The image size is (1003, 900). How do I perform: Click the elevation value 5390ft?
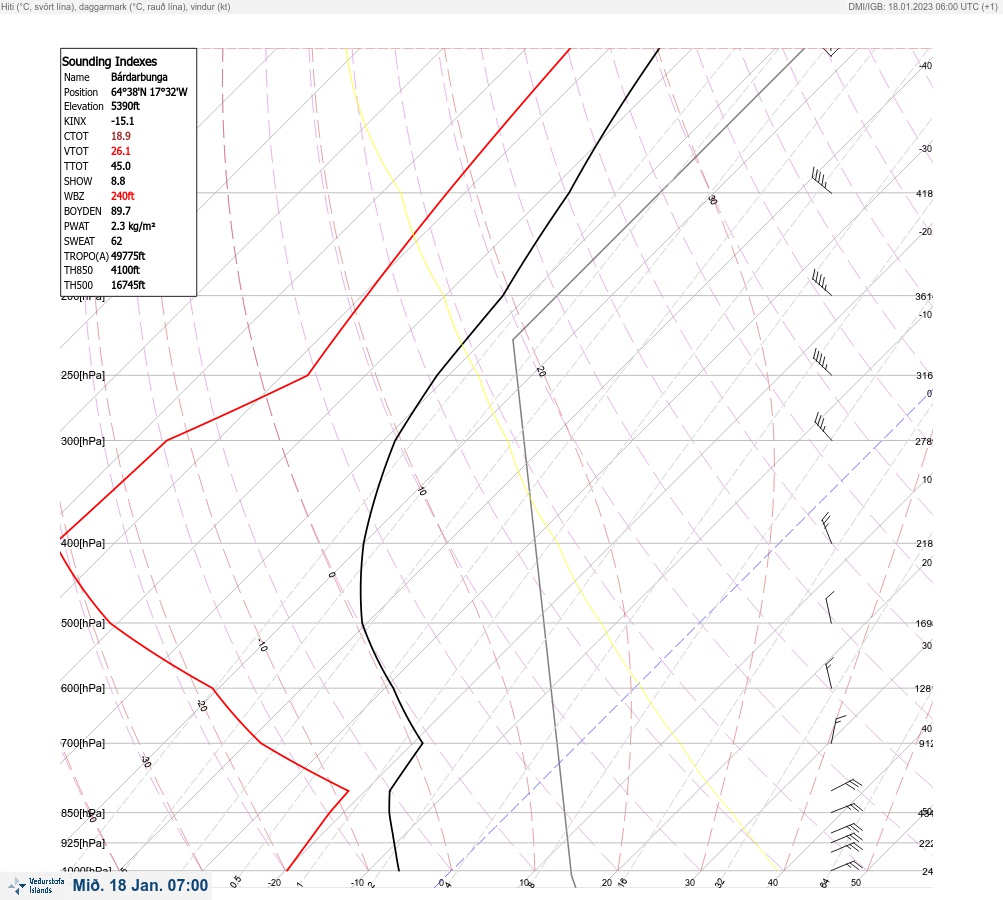(x=125, y=106)
